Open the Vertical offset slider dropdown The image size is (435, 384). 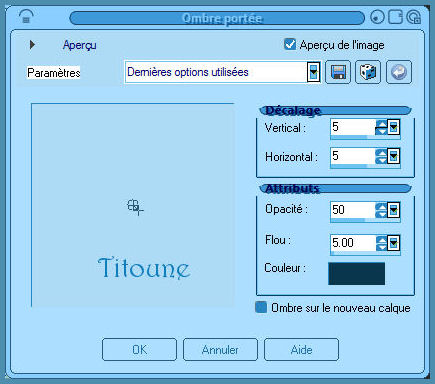(x=394, y=127)
